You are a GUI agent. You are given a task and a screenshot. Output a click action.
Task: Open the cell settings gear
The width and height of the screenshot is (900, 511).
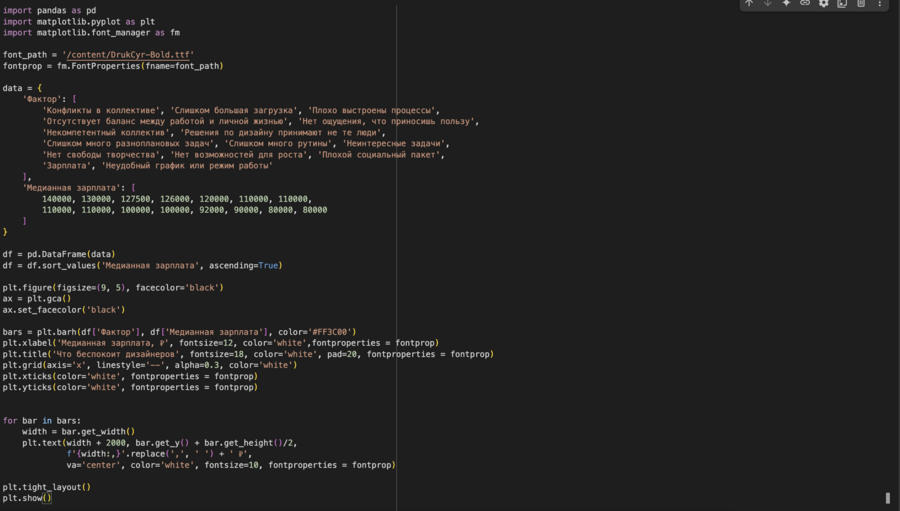click(824, 4)
